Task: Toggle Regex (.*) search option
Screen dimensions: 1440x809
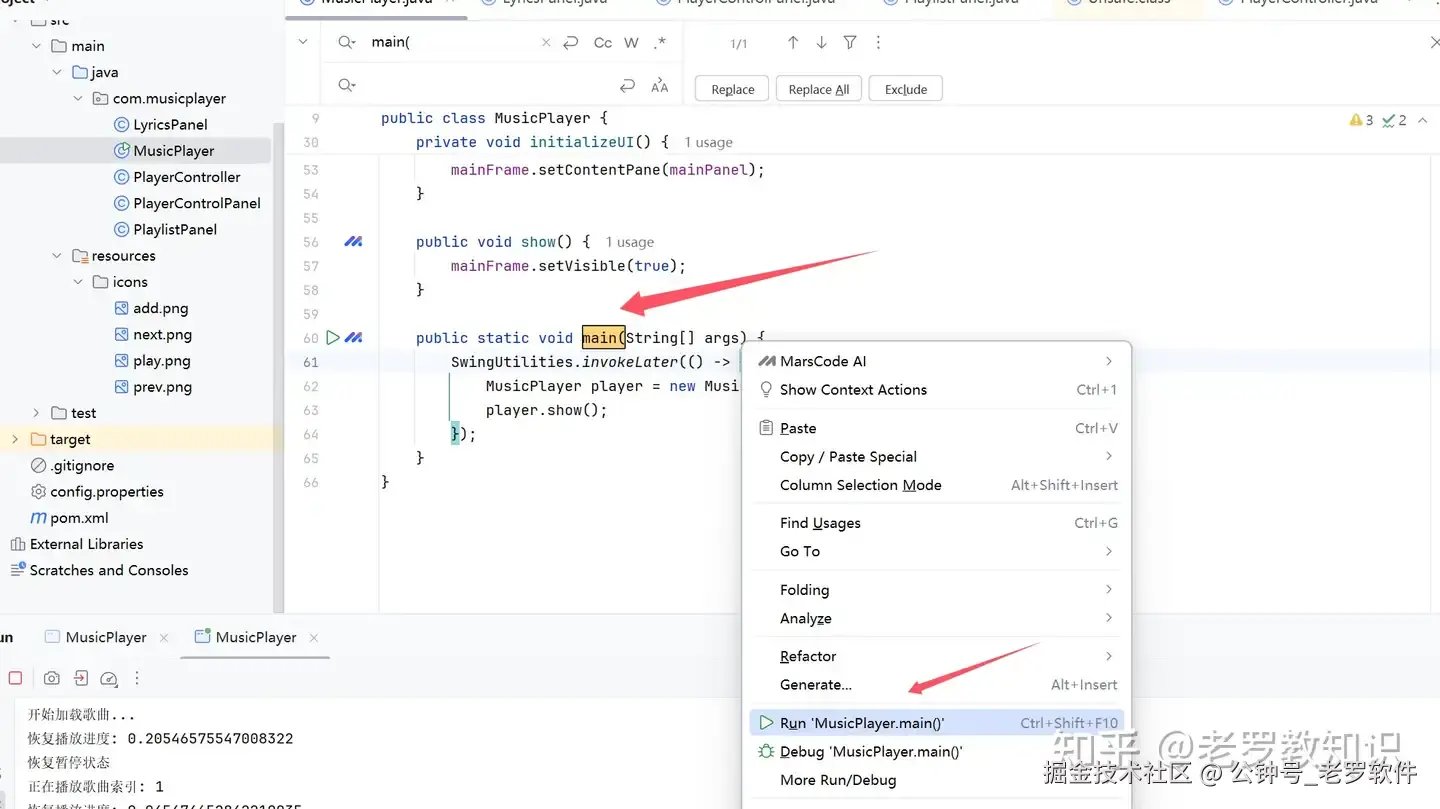Action: pyautogui.click(x=659, y=42)
